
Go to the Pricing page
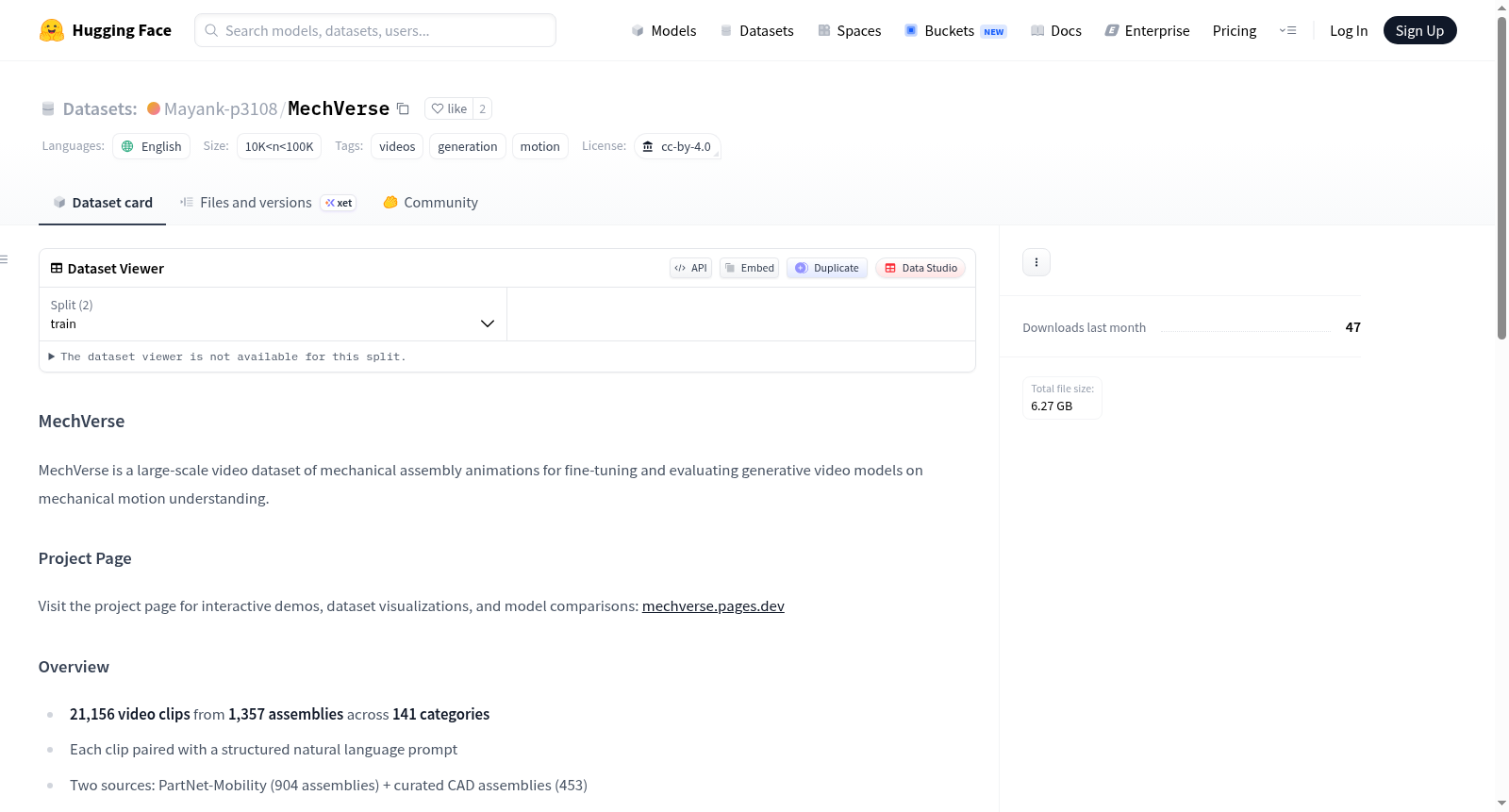[1235, 30]
